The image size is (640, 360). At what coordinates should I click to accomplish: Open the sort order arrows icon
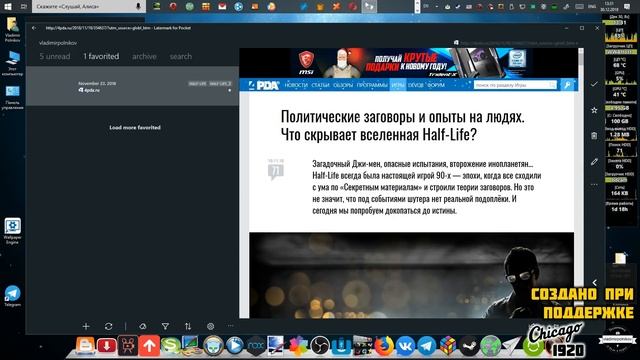click(188, 326)
